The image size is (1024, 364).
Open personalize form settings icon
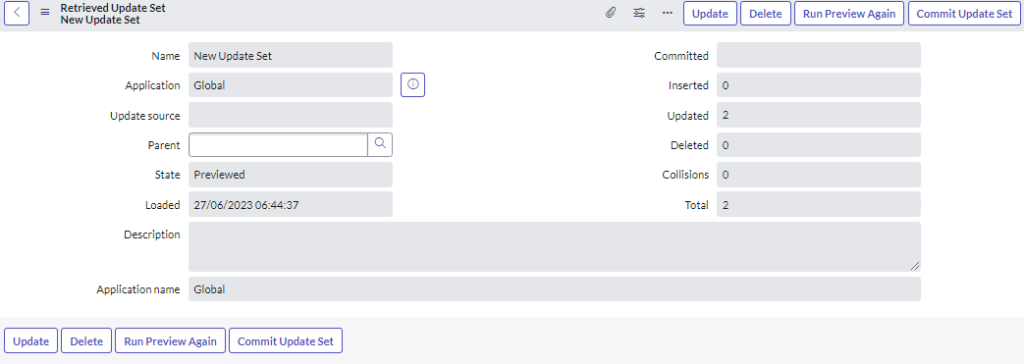point(639,13)
